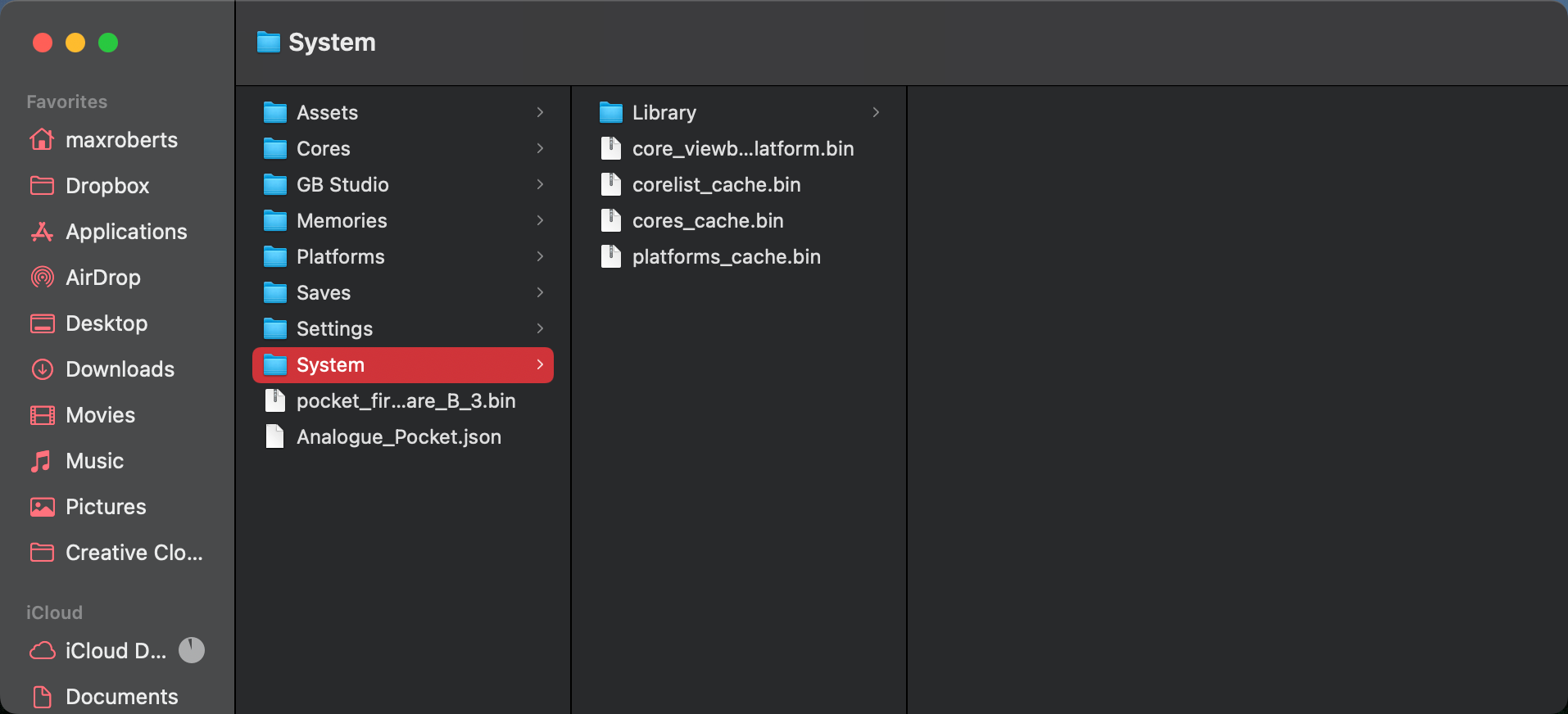Image resolution: width=1568 pixels, height=714 pixels.
Task: Click the iCloud sync progress indicator
Action: coord(192,650)
